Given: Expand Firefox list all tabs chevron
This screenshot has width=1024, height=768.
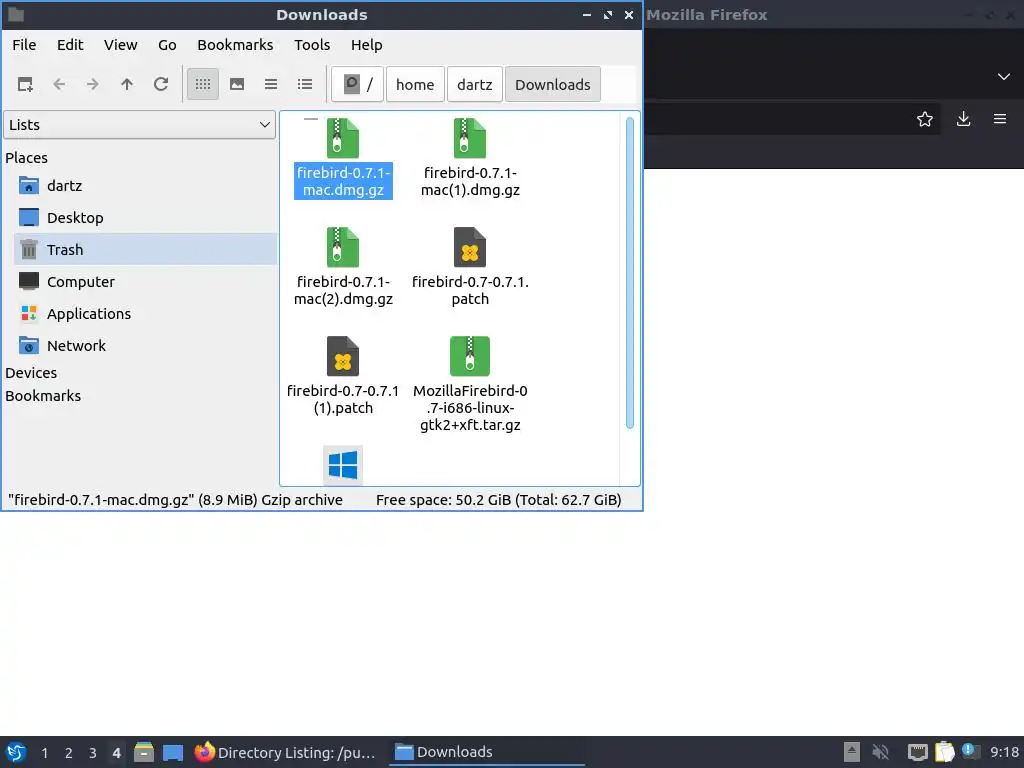Looking at the screenshot, I should [x=1004, y=77].
